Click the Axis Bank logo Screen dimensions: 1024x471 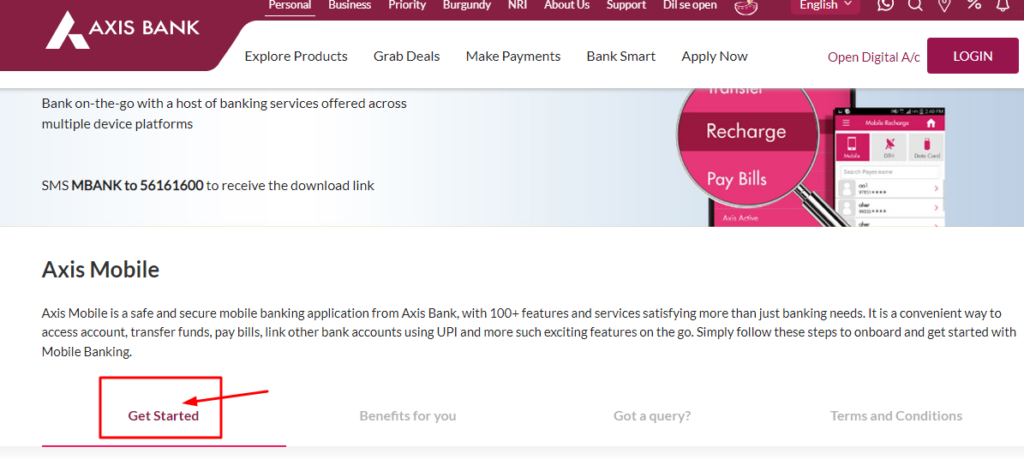[123, 30]
